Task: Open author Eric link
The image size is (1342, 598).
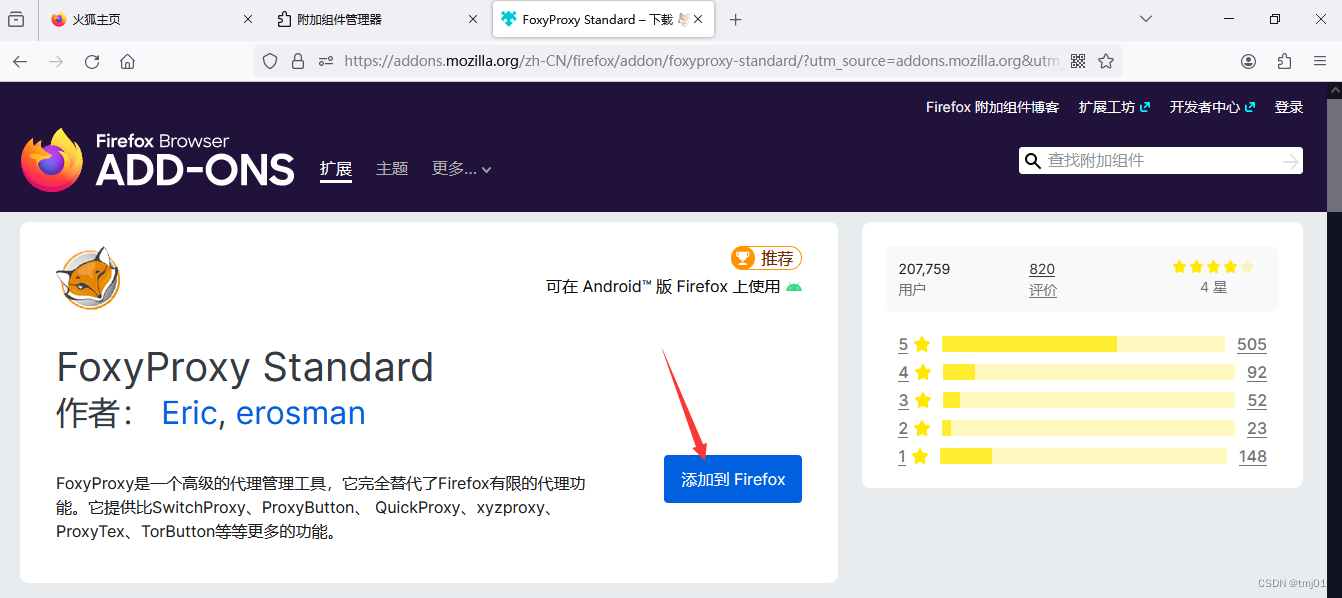Action: 189,413
